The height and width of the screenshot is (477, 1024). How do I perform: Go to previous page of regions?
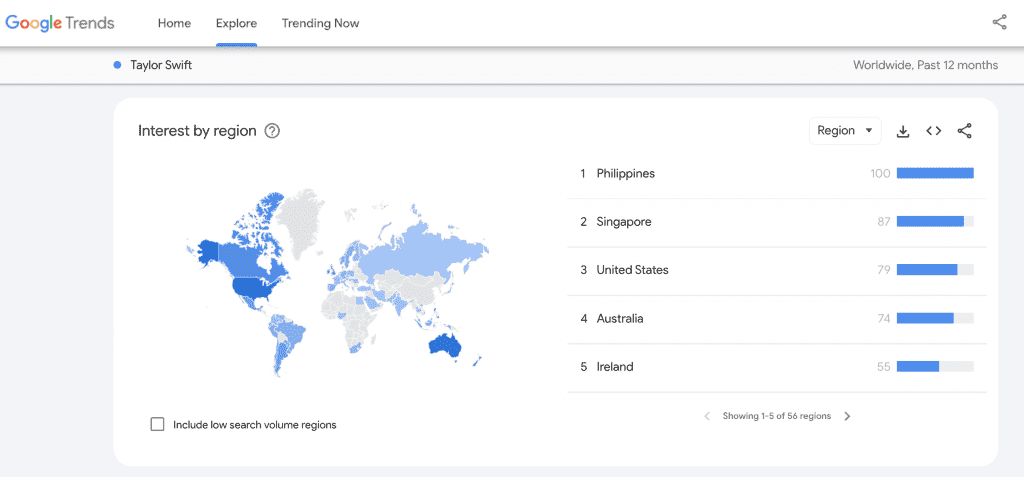click(707, 416)
